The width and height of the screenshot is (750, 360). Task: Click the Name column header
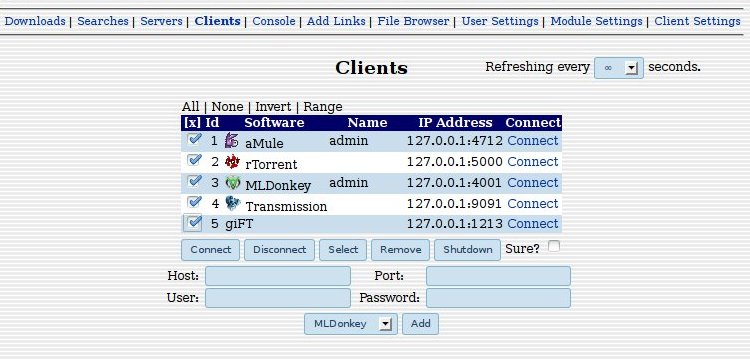(367, 123)
